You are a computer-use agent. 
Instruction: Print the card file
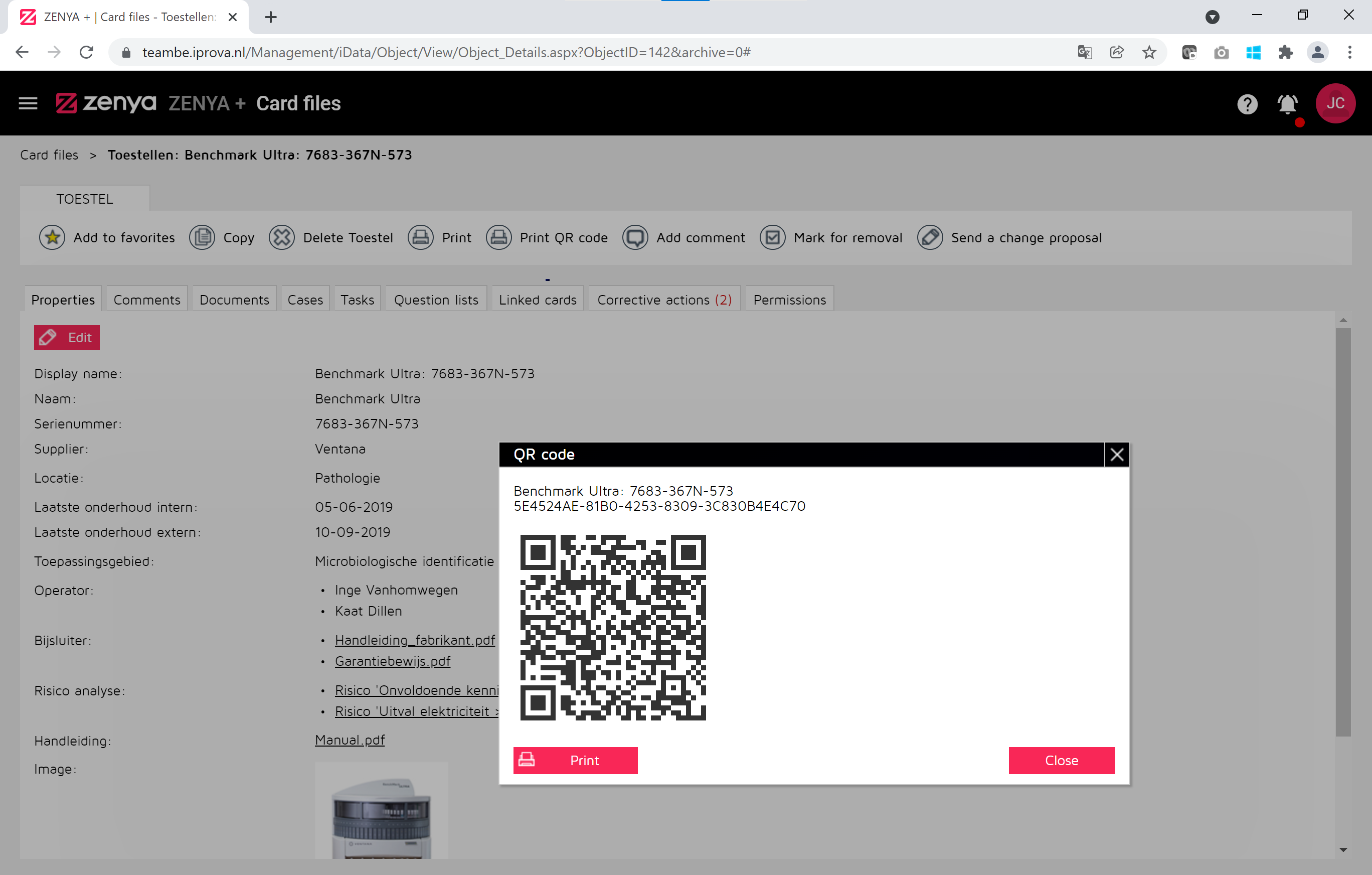click(439, 238)
